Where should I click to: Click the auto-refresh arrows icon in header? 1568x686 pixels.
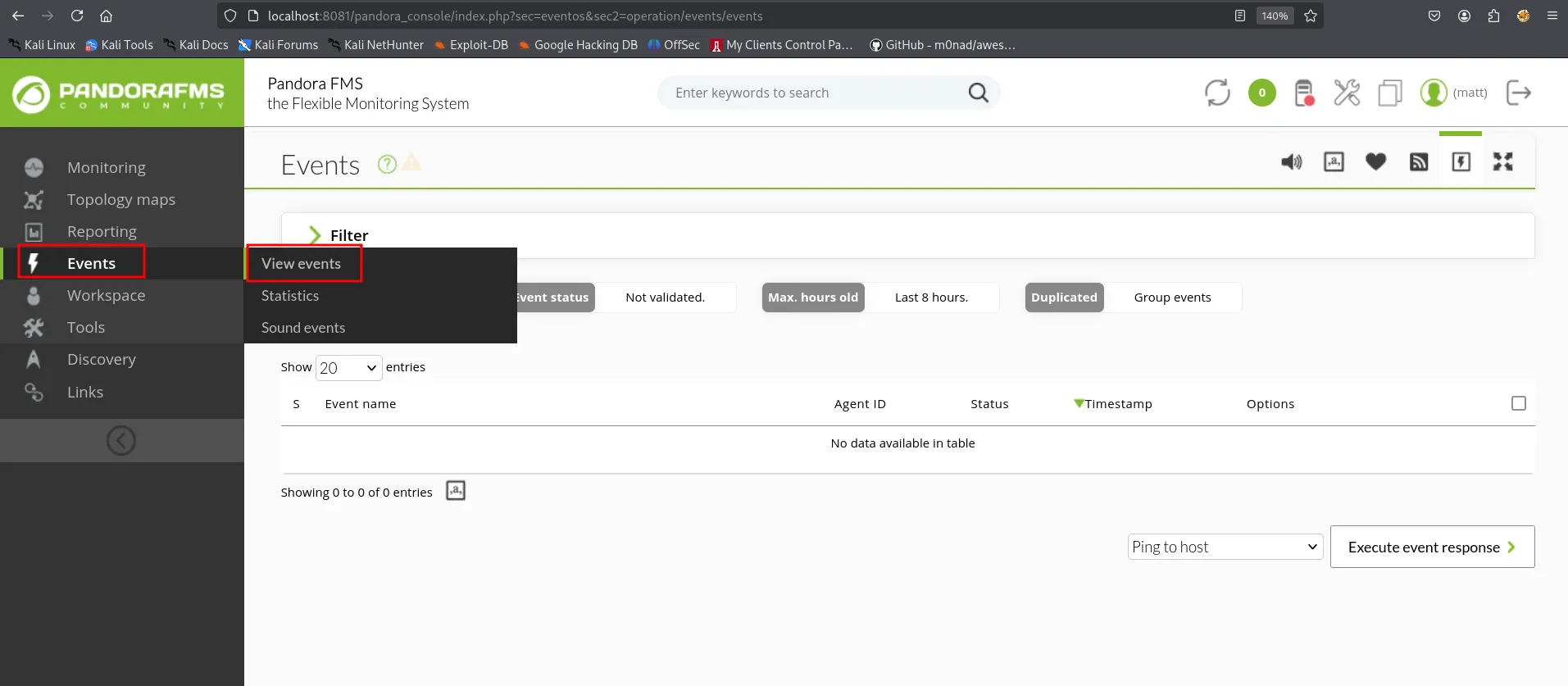(1217, 93)
